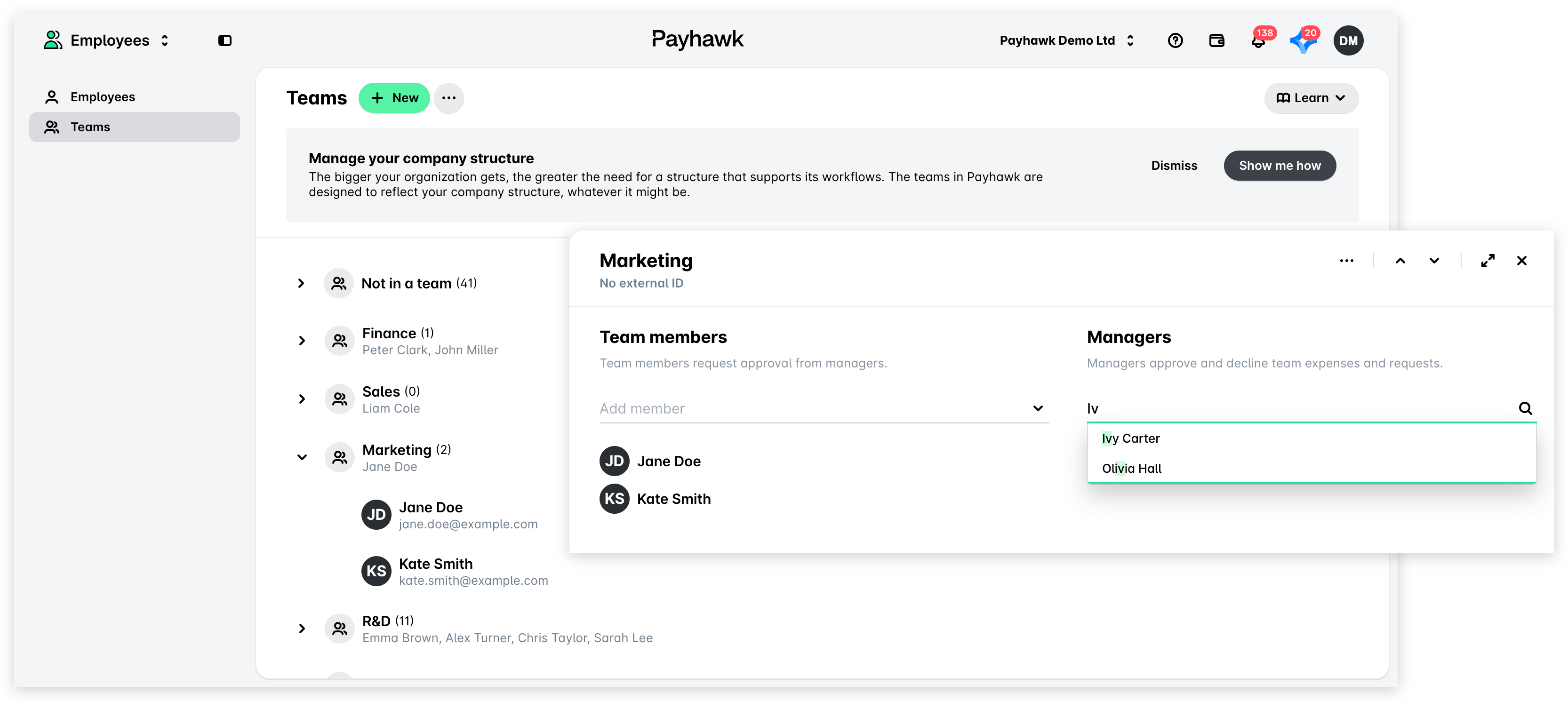Open the Employees module switcher
The width and height of the screenshot is (1568, 701).
106,41
